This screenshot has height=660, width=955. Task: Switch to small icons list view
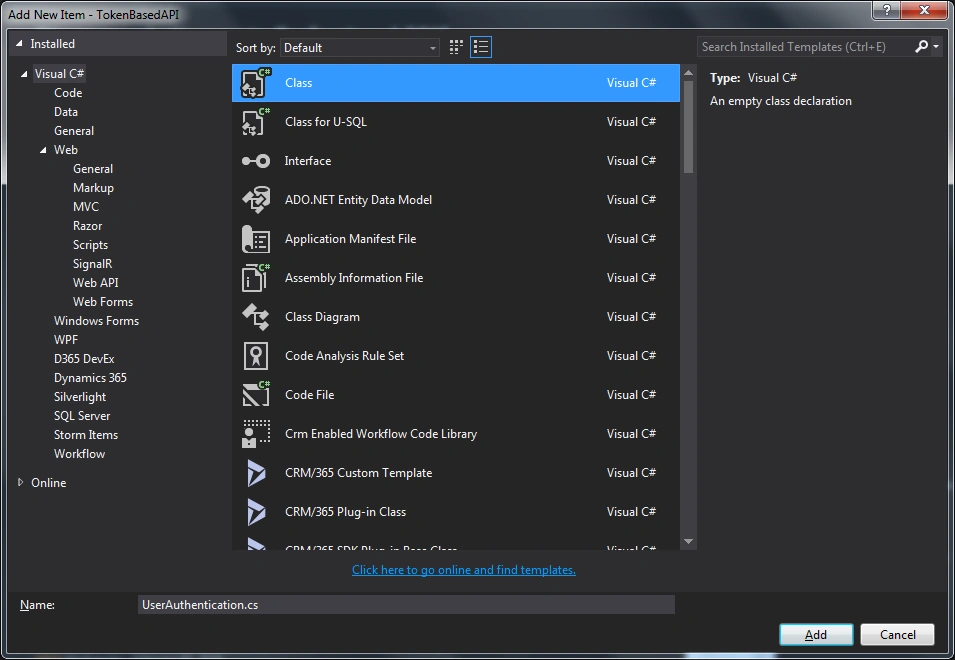coord(481,47)
